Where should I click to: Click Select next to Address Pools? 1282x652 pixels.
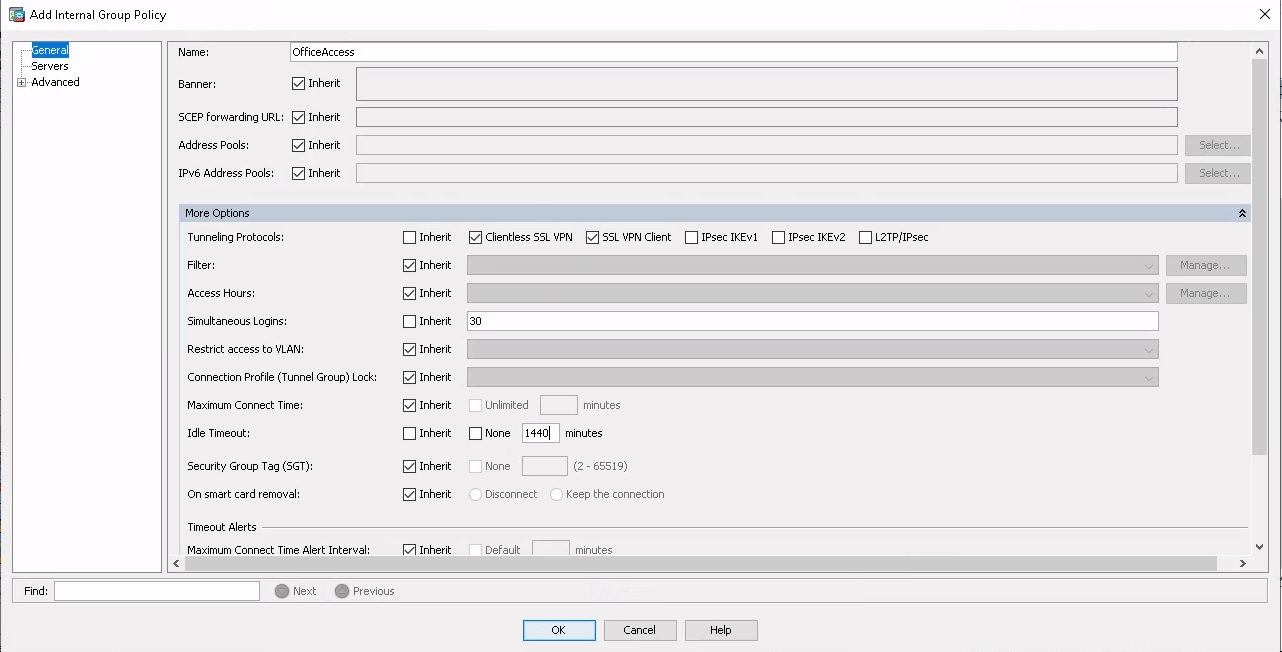point(1216,145)
